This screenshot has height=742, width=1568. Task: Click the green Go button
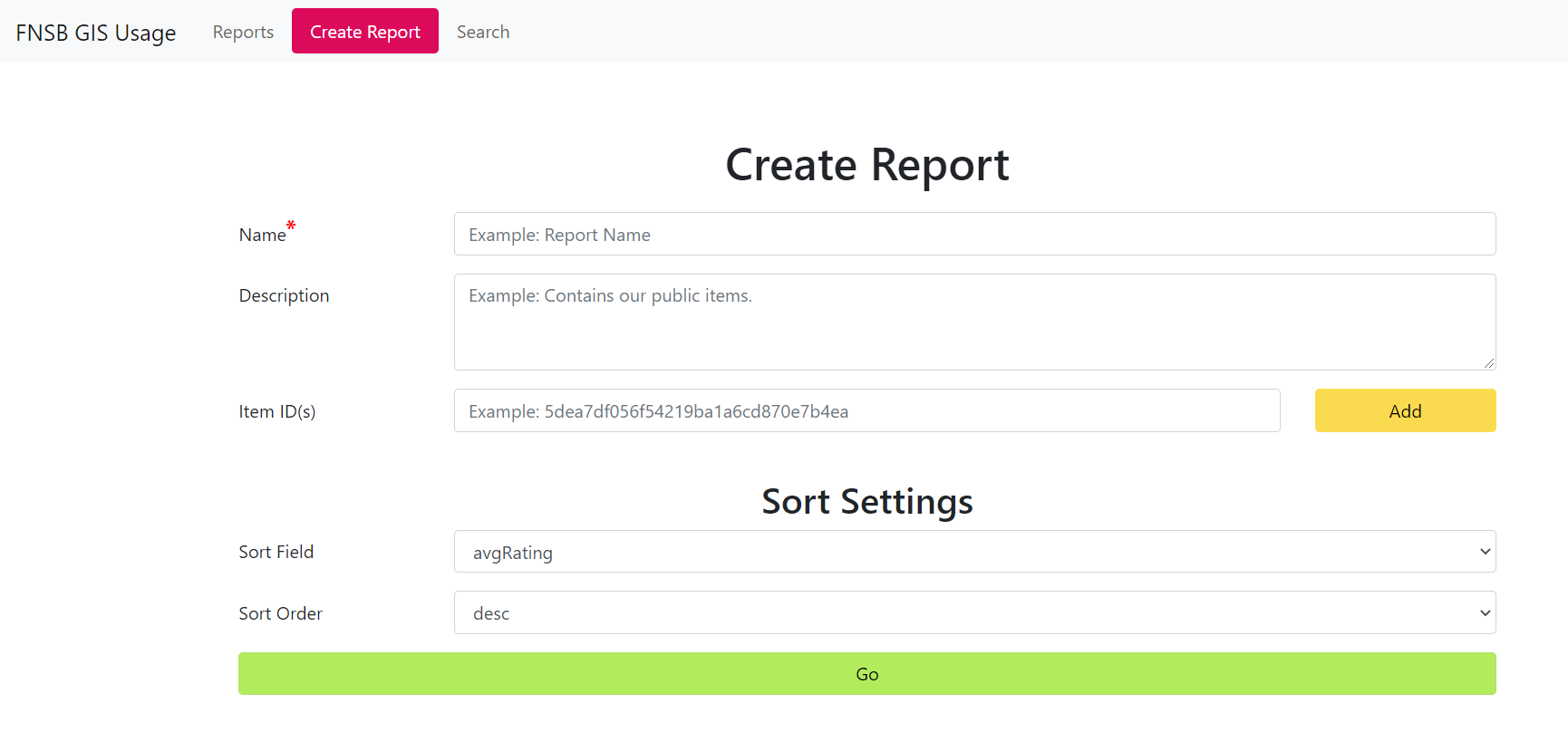tap(866, 674)
